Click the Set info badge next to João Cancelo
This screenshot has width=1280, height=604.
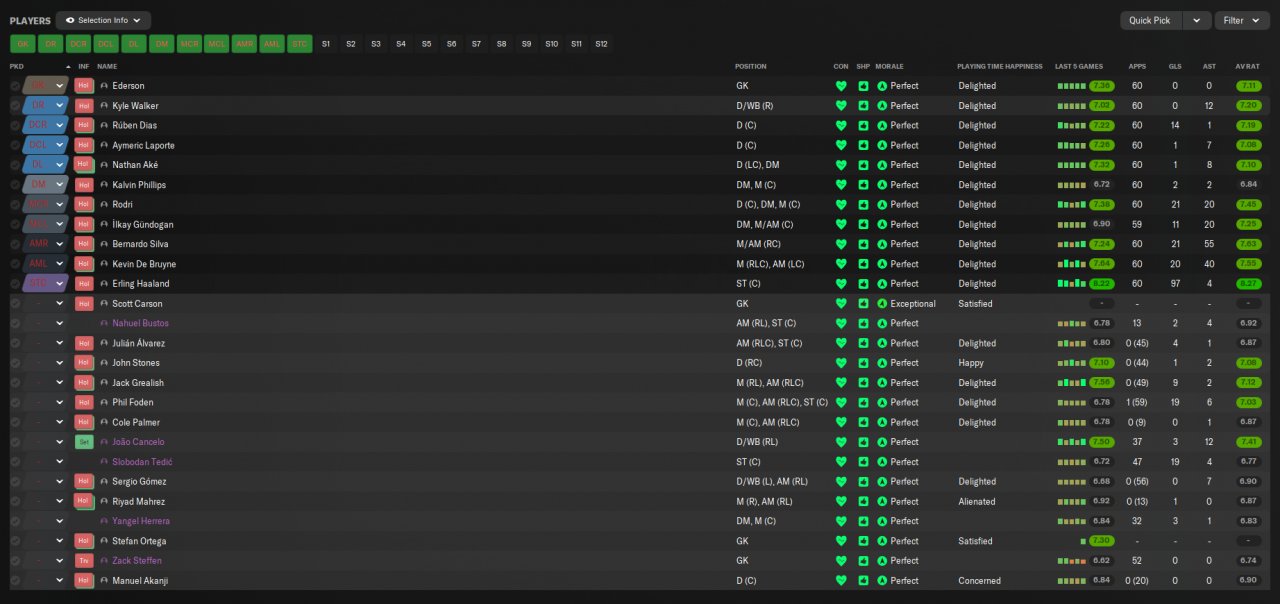84,442
